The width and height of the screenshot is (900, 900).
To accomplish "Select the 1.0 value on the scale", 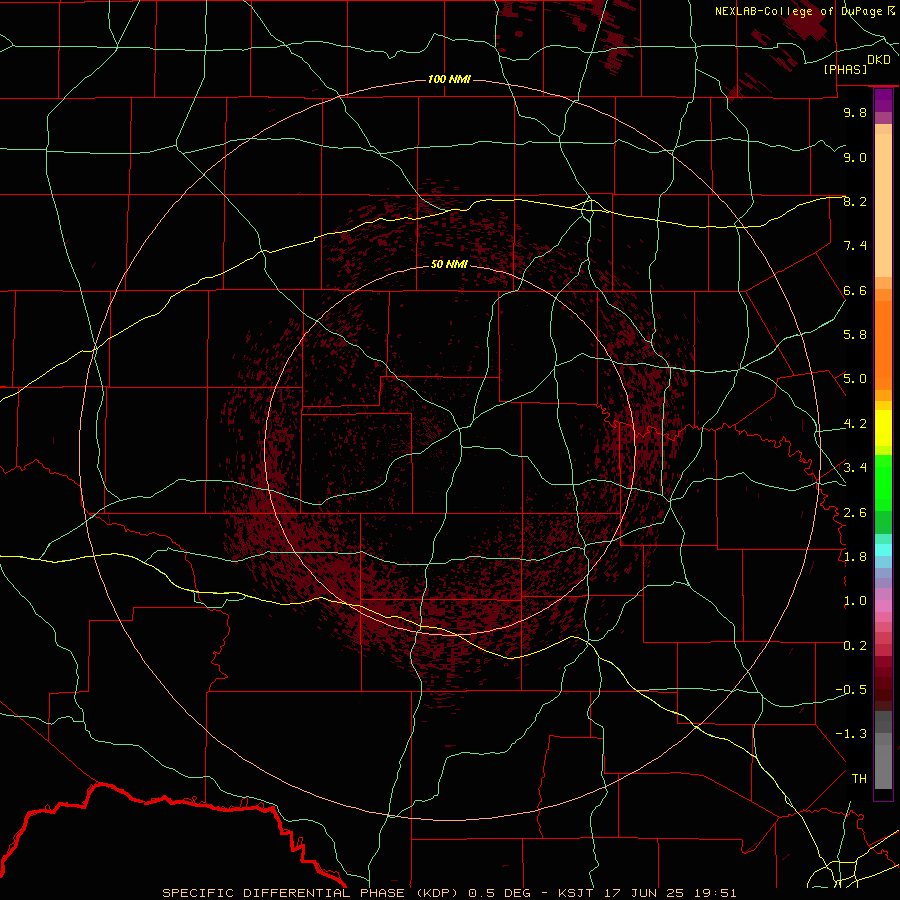I will (x=855, y=601).
